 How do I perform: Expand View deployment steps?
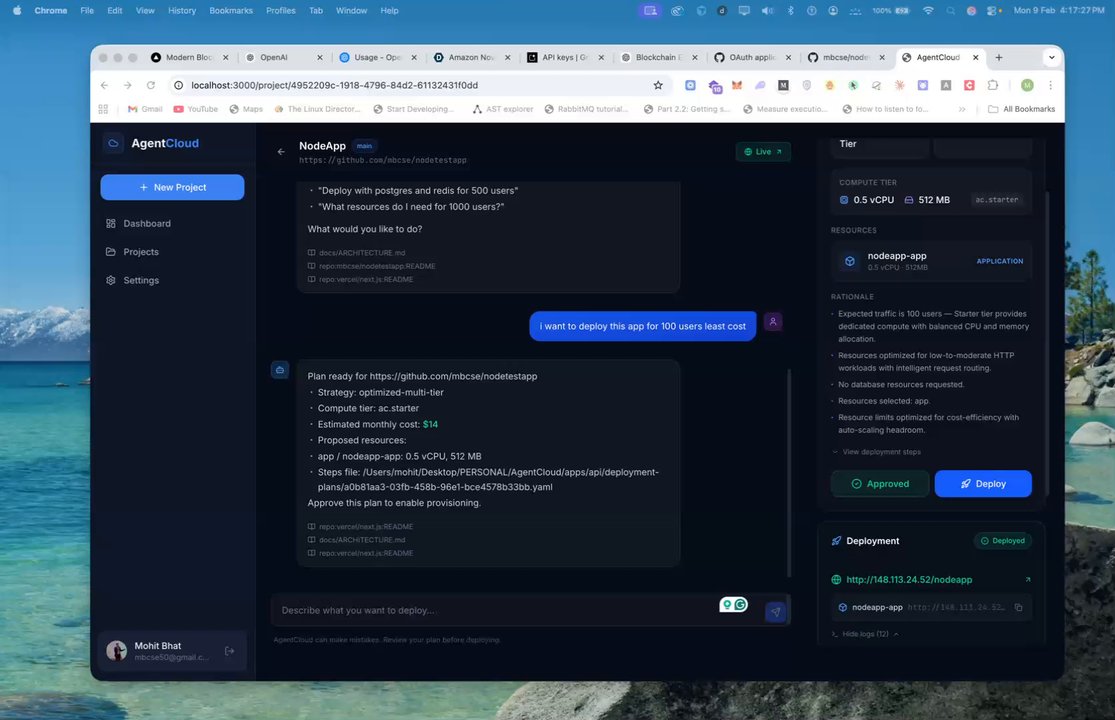pyautogui.click(x=876, y=452)
